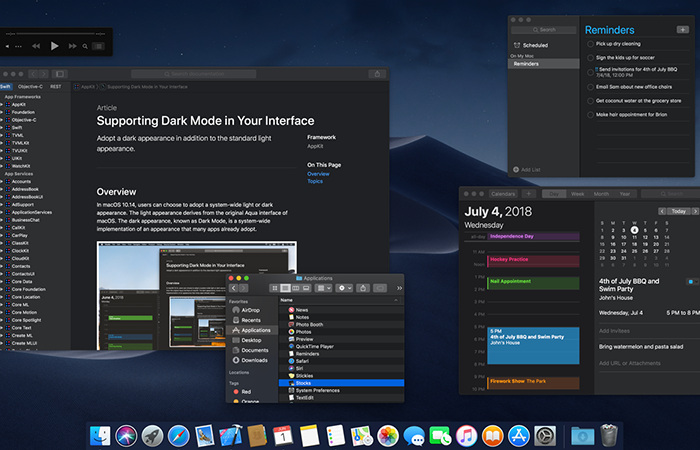Open Finder from the Dock

coord(100,436)
